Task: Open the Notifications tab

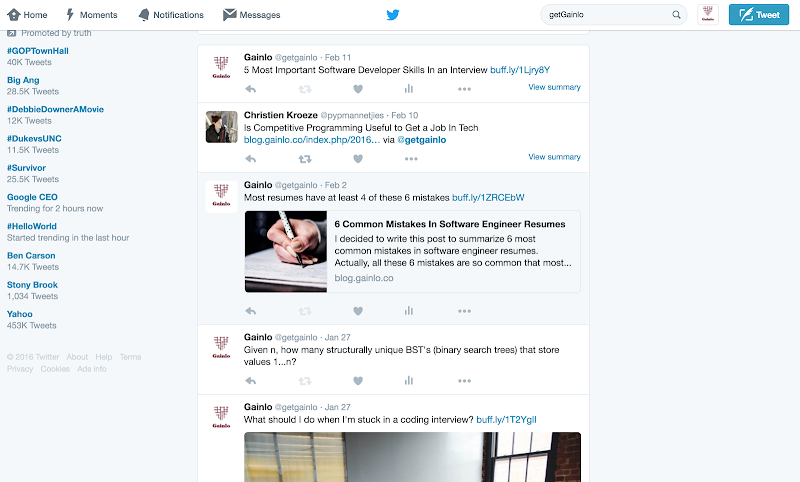Action: (171, 15)
